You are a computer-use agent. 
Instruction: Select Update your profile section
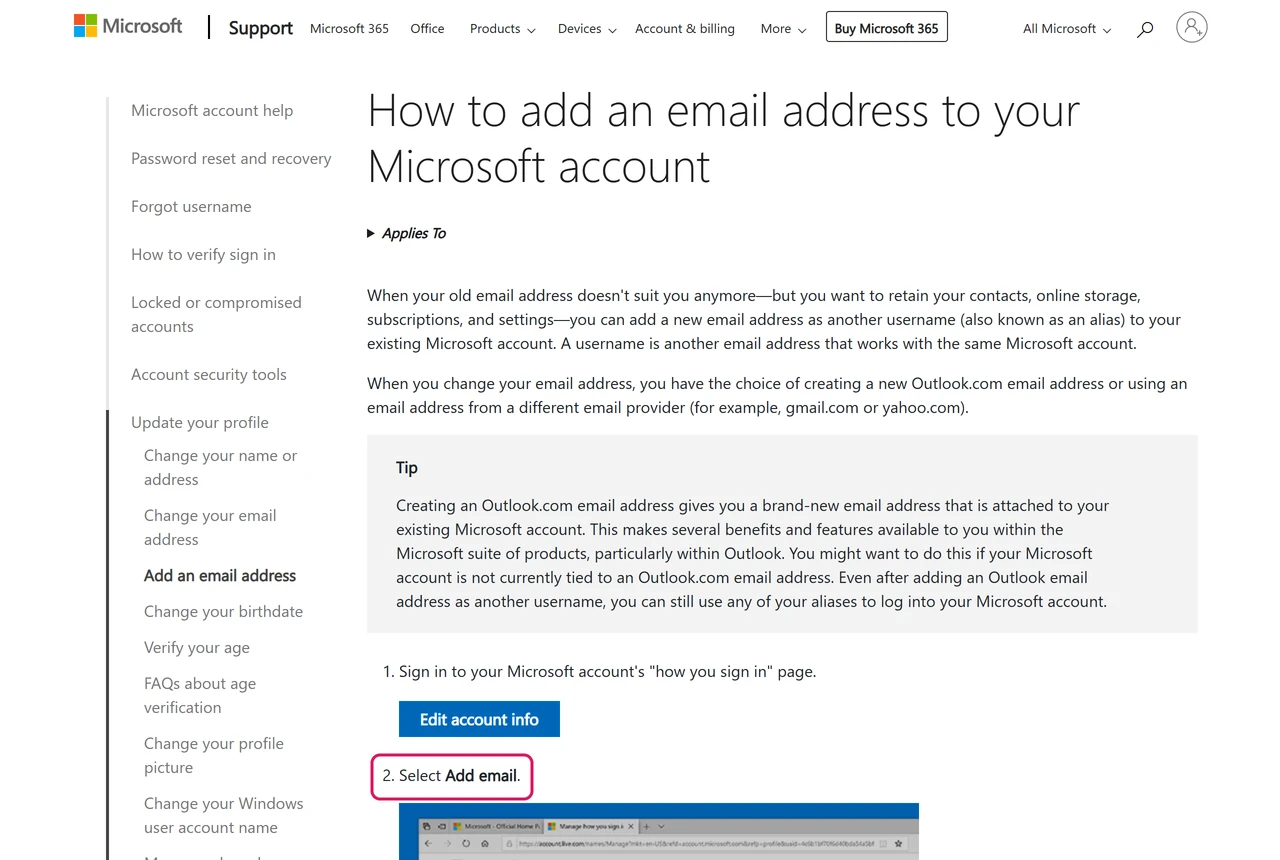pos(200,423)
